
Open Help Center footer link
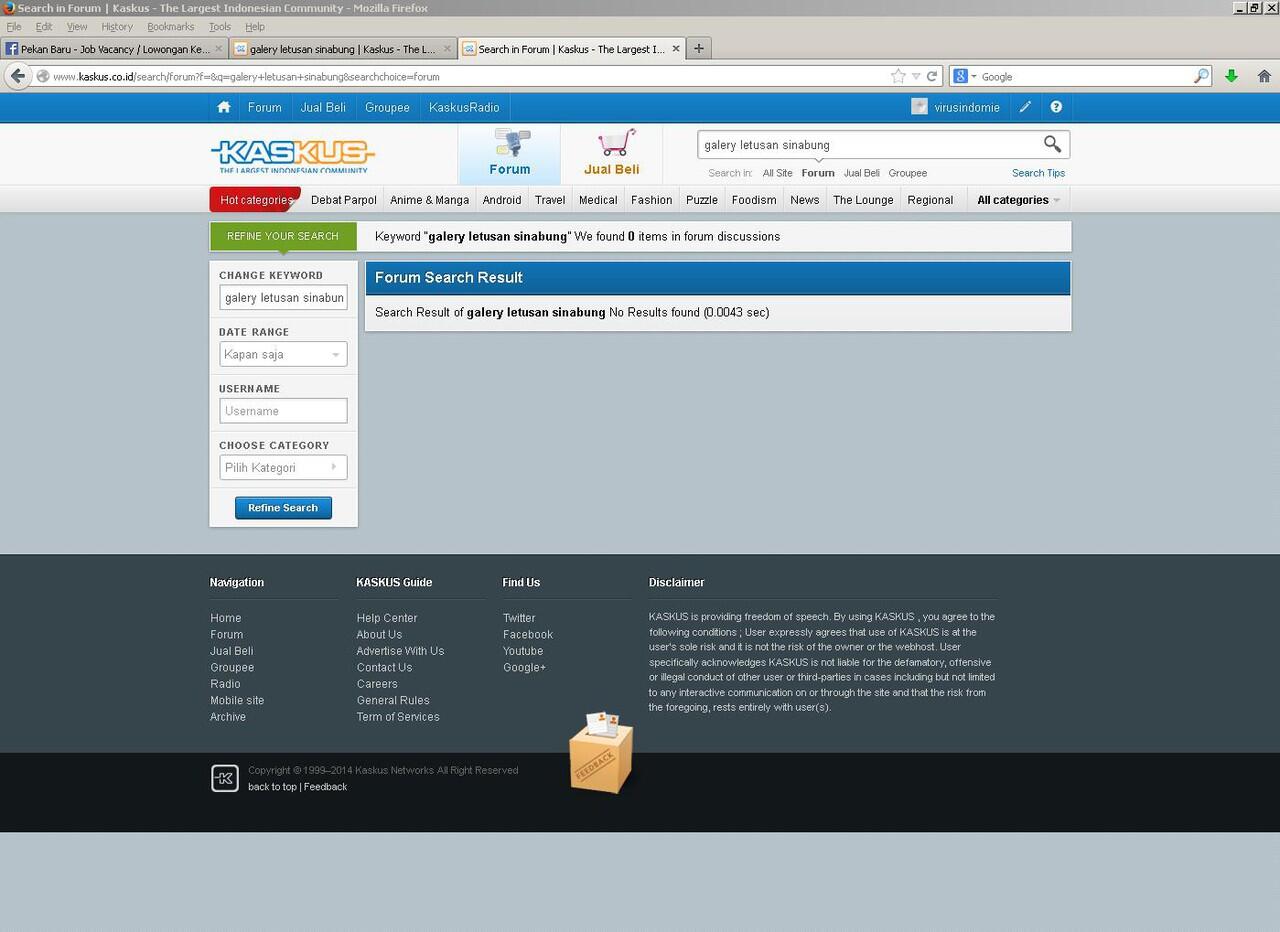pos(387,618)
